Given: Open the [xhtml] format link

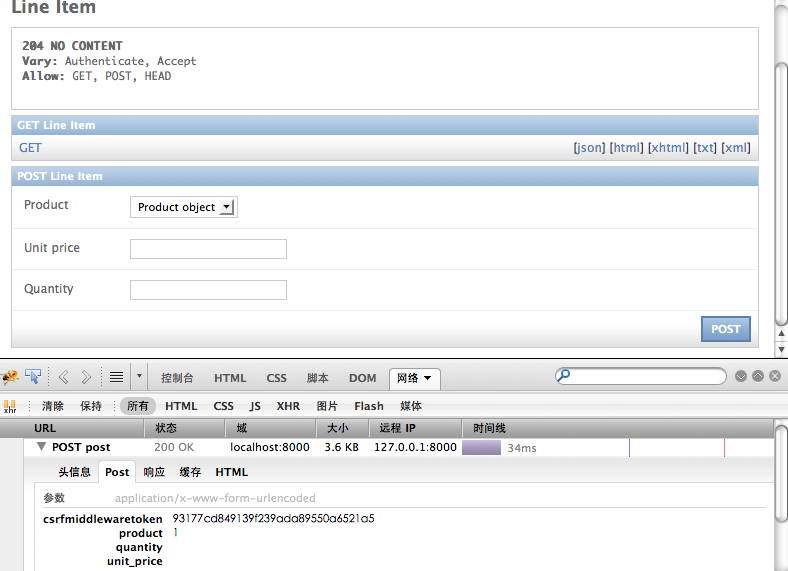Looking at the screenshot, I should [668, 148].
